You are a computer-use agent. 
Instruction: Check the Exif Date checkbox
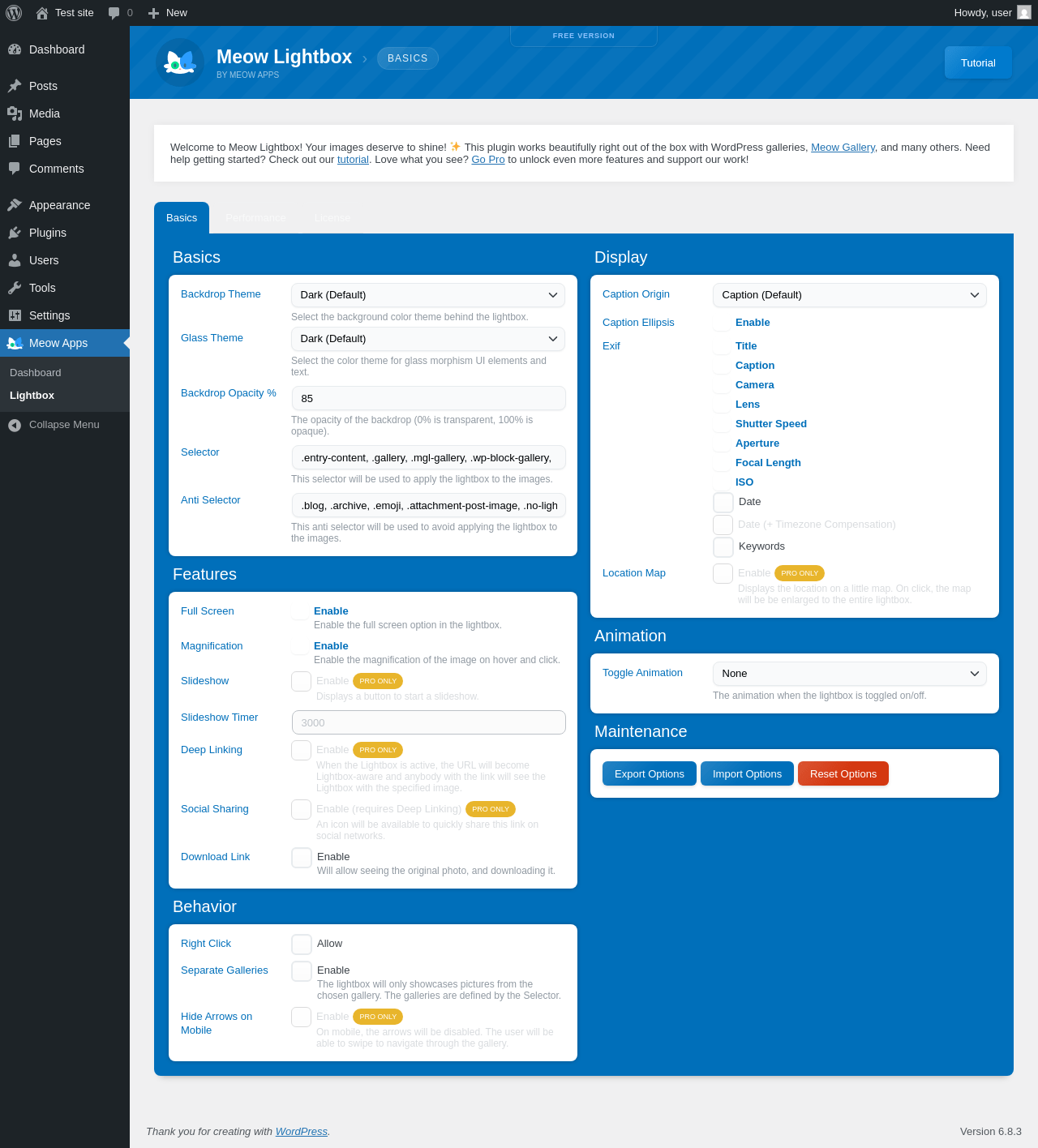tap(723, 503)
